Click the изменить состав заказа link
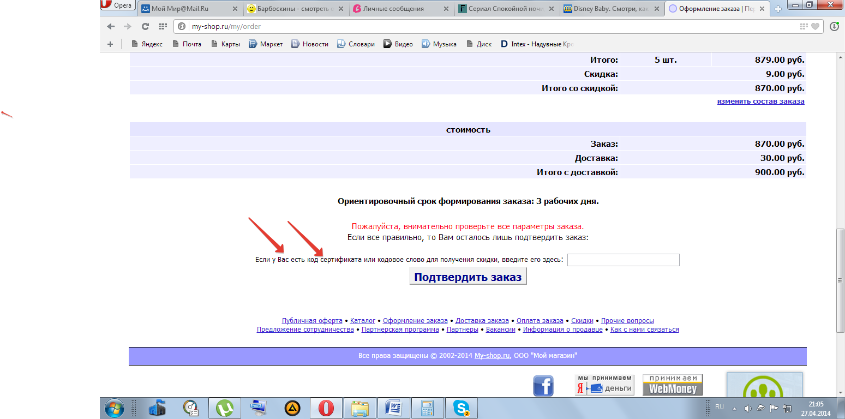 pos(761,102)
